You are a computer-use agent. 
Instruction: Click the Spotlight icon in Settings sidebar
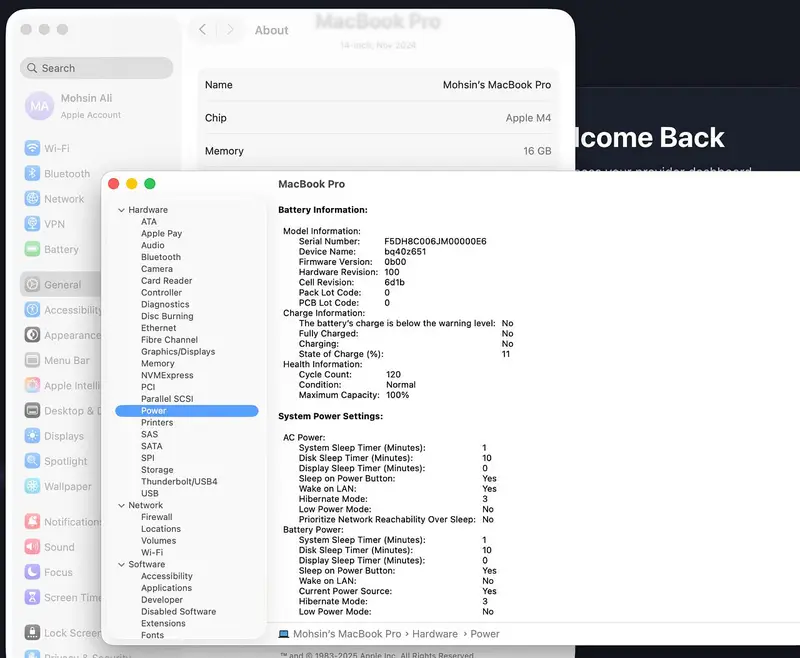pyautogui.click(x=33, y=461)
